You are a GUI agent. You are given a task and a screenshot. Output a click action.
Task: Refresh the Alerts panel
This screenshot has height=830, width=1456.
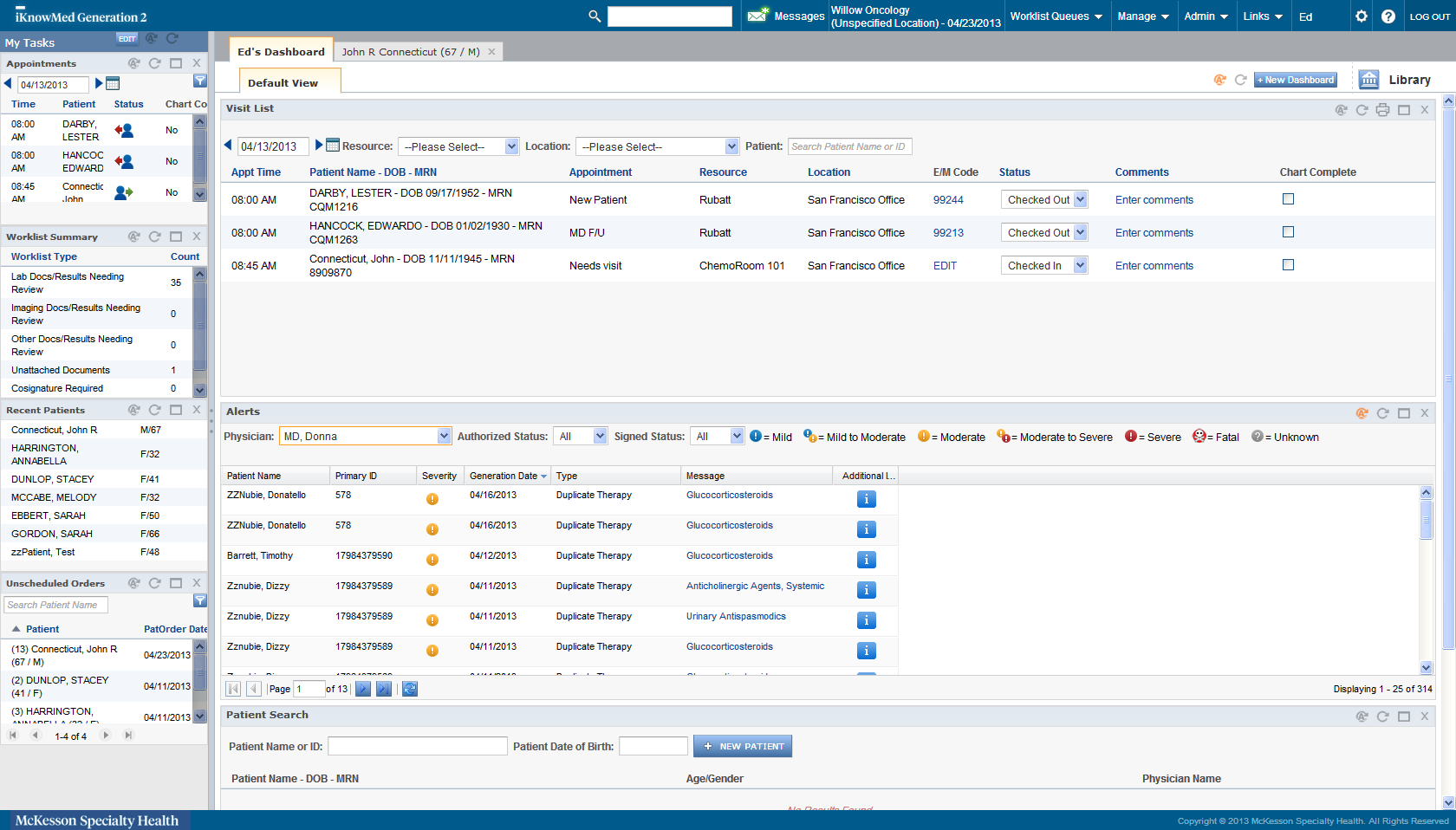point(1382,413)
